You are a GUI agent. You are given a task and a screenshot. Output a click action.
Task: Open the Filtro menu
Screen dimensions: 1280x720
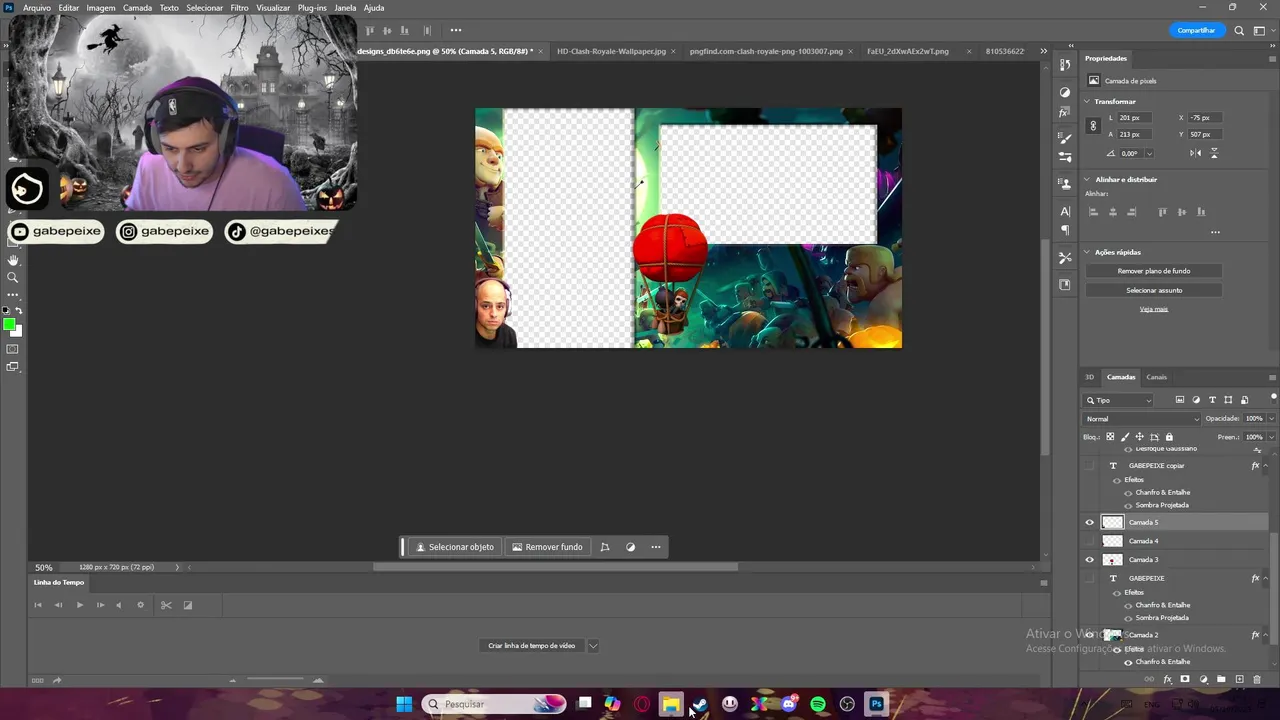tap(239, 8)
